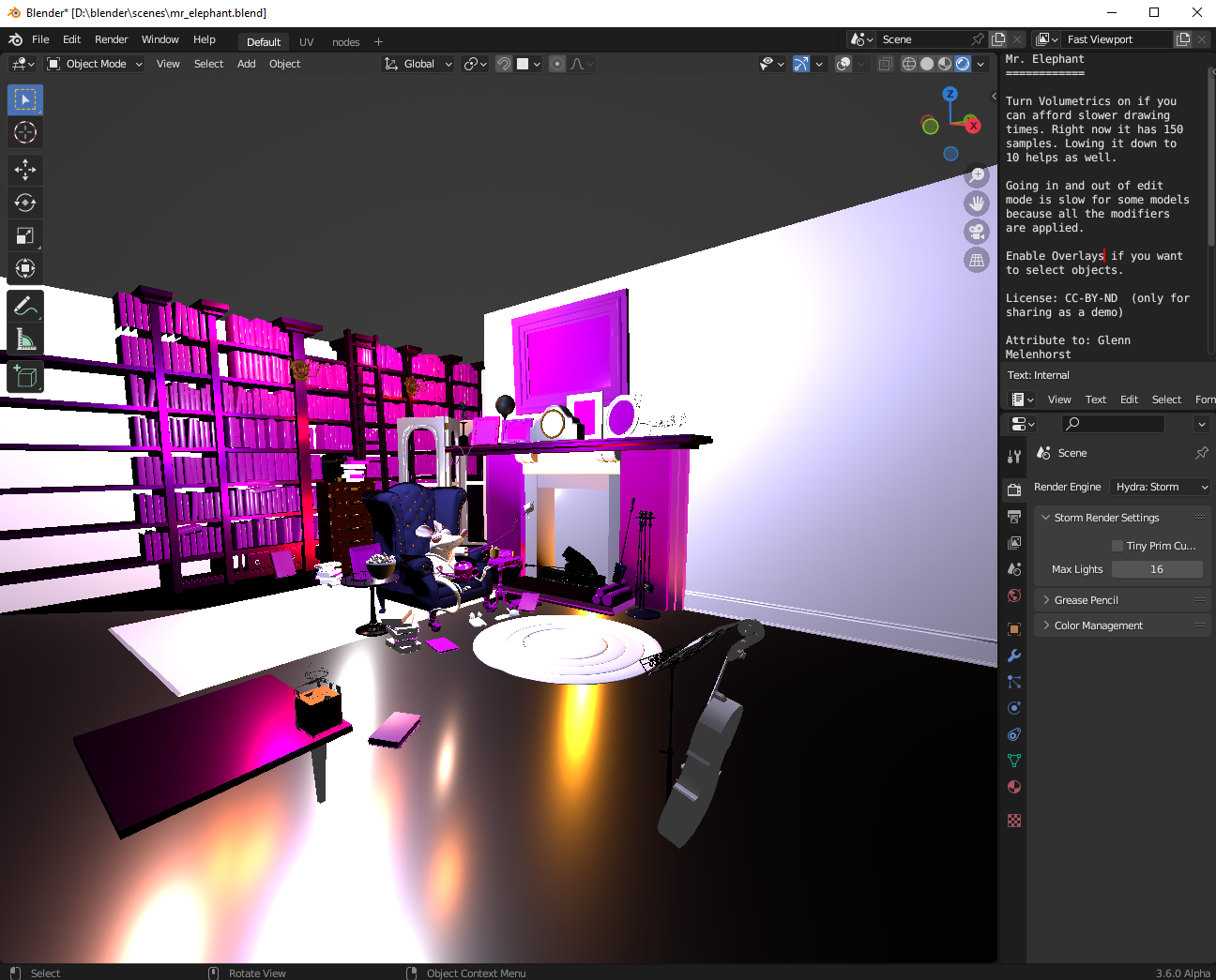Open the Render menu
1216x980 pixels.
[x=111, y=39]
